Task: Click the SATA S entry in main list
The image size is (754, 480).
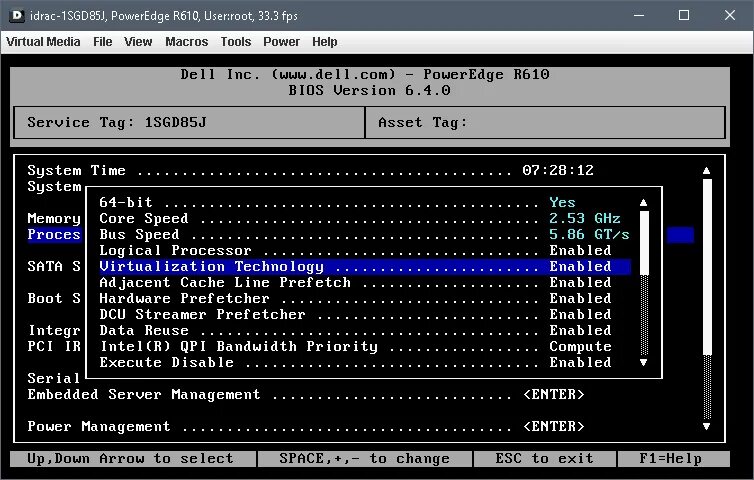Action: [x=54, y=266]
